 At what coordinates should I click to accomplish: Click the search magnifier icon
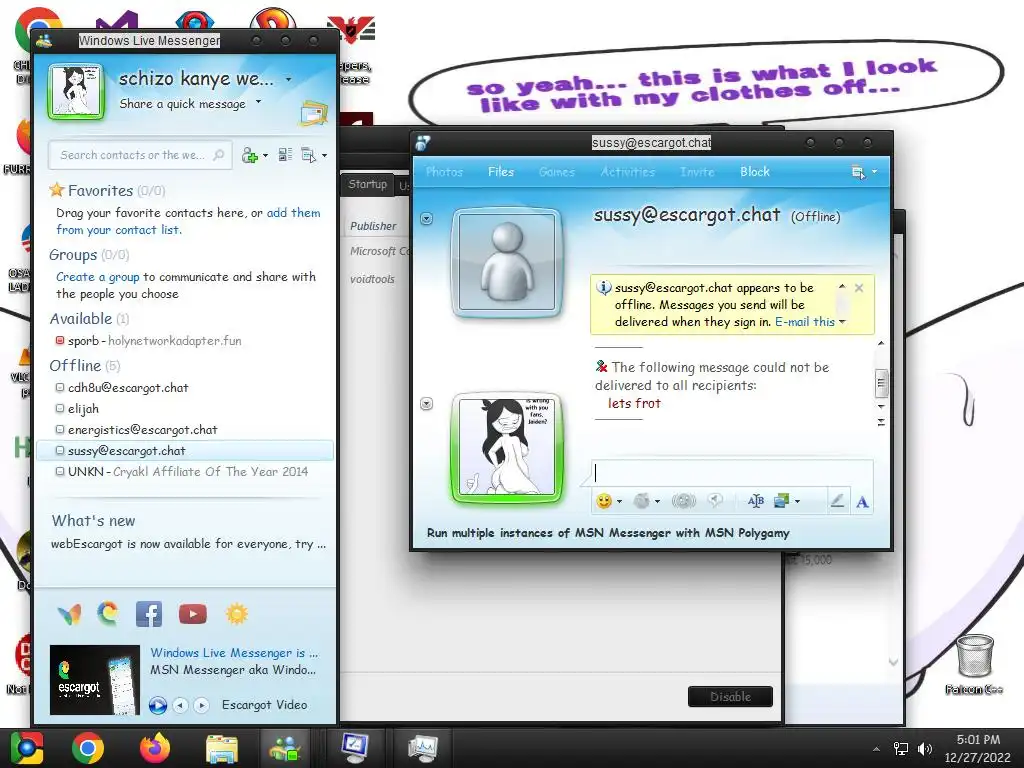point(219,155)
